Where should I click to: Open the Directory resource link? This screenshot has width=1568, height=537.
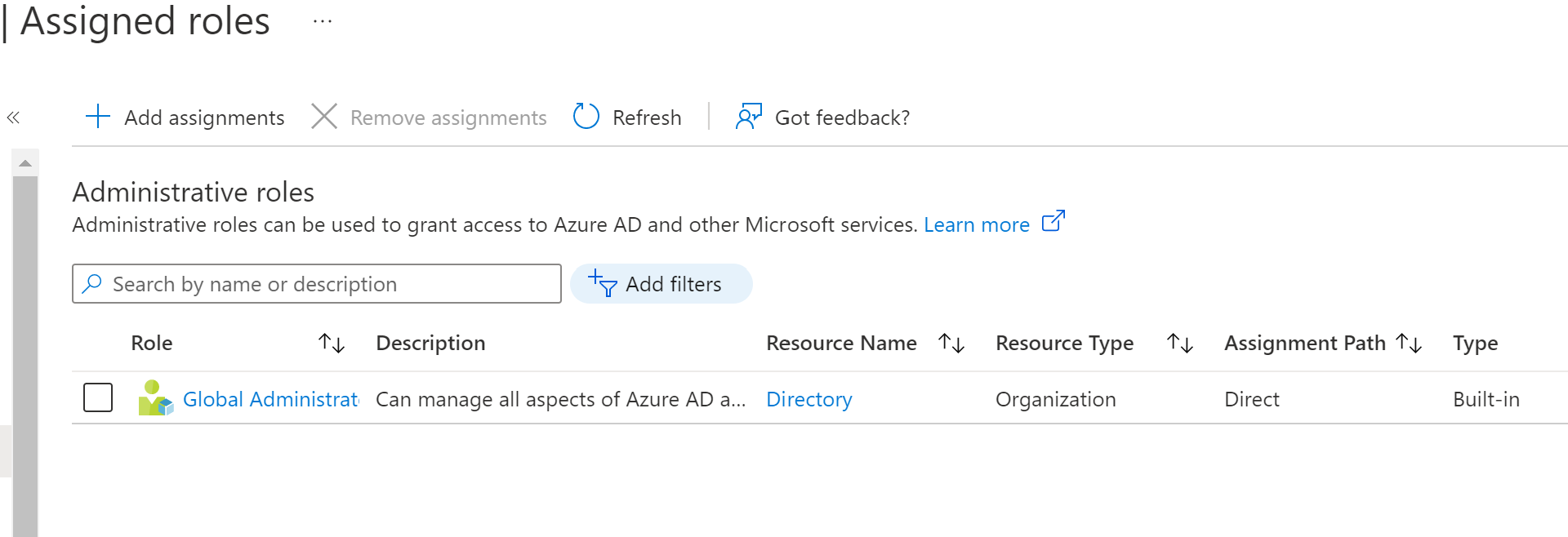(809, 399)
